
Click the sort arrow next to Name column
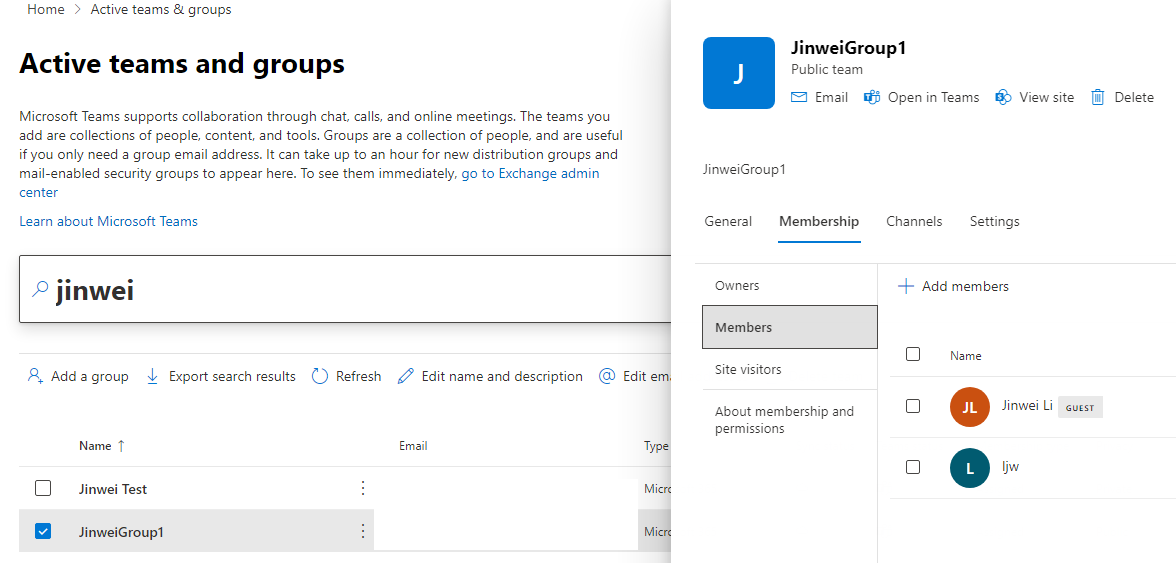[x=122, y=446]
